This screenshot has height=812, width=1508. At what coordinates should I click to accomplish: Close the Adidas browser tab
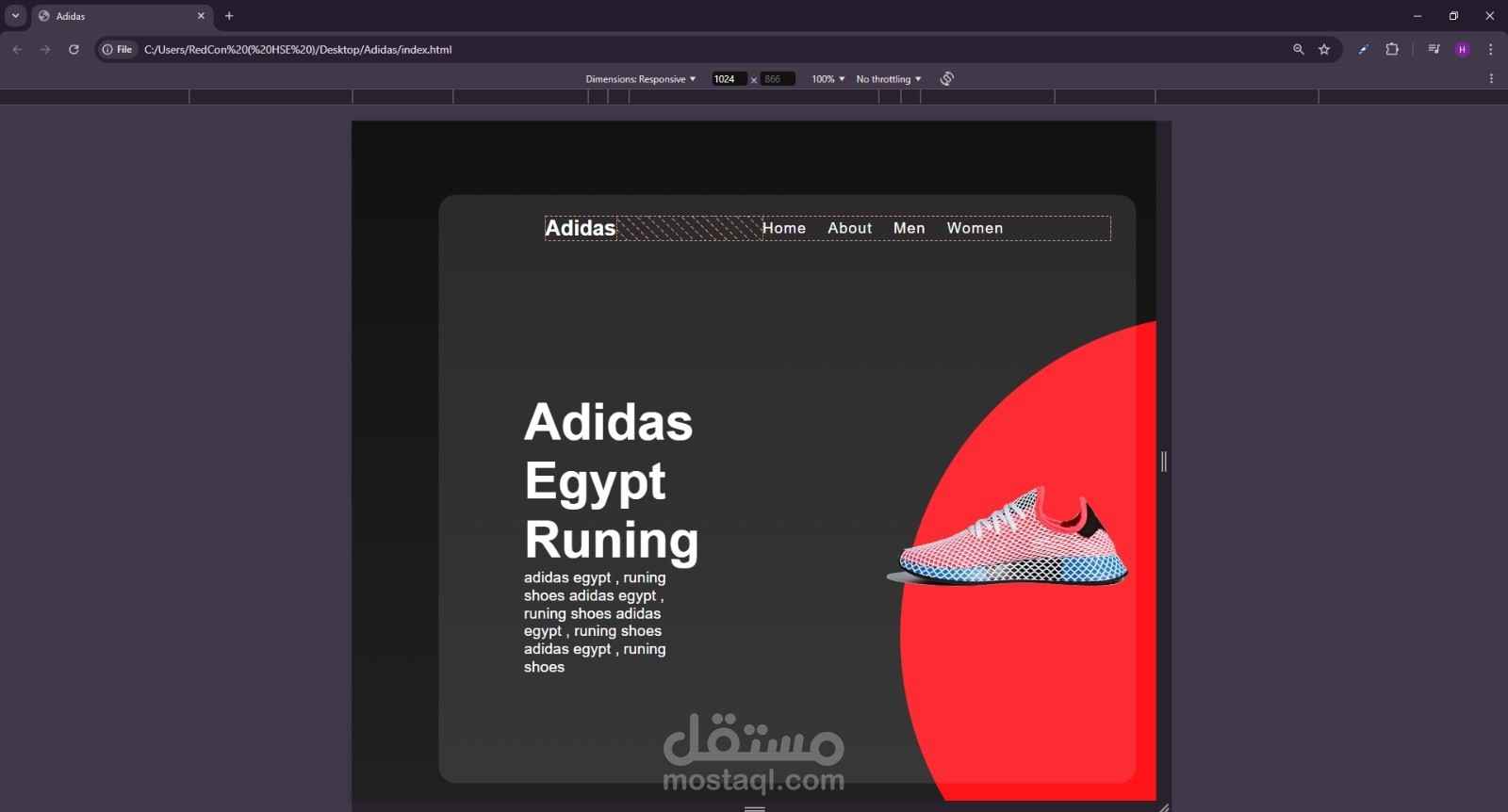pos(201,16)
